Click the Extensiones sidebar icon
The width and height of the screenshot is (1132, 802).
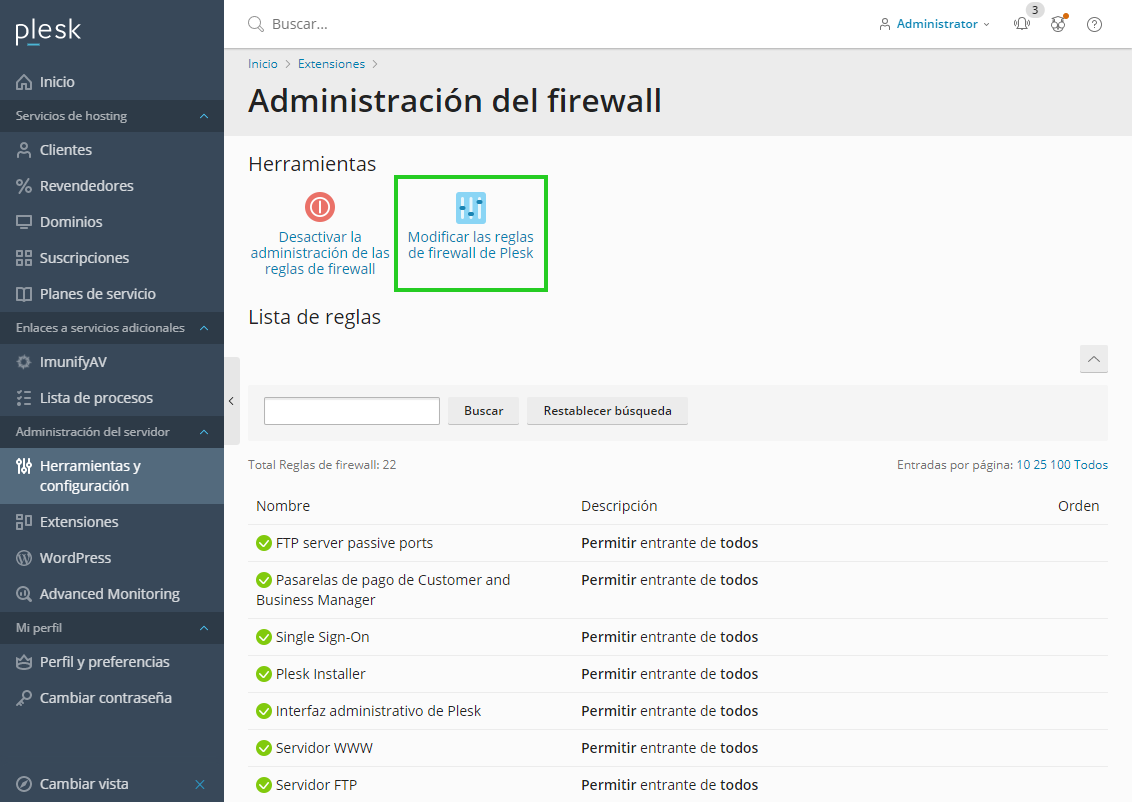pos(24,523)
